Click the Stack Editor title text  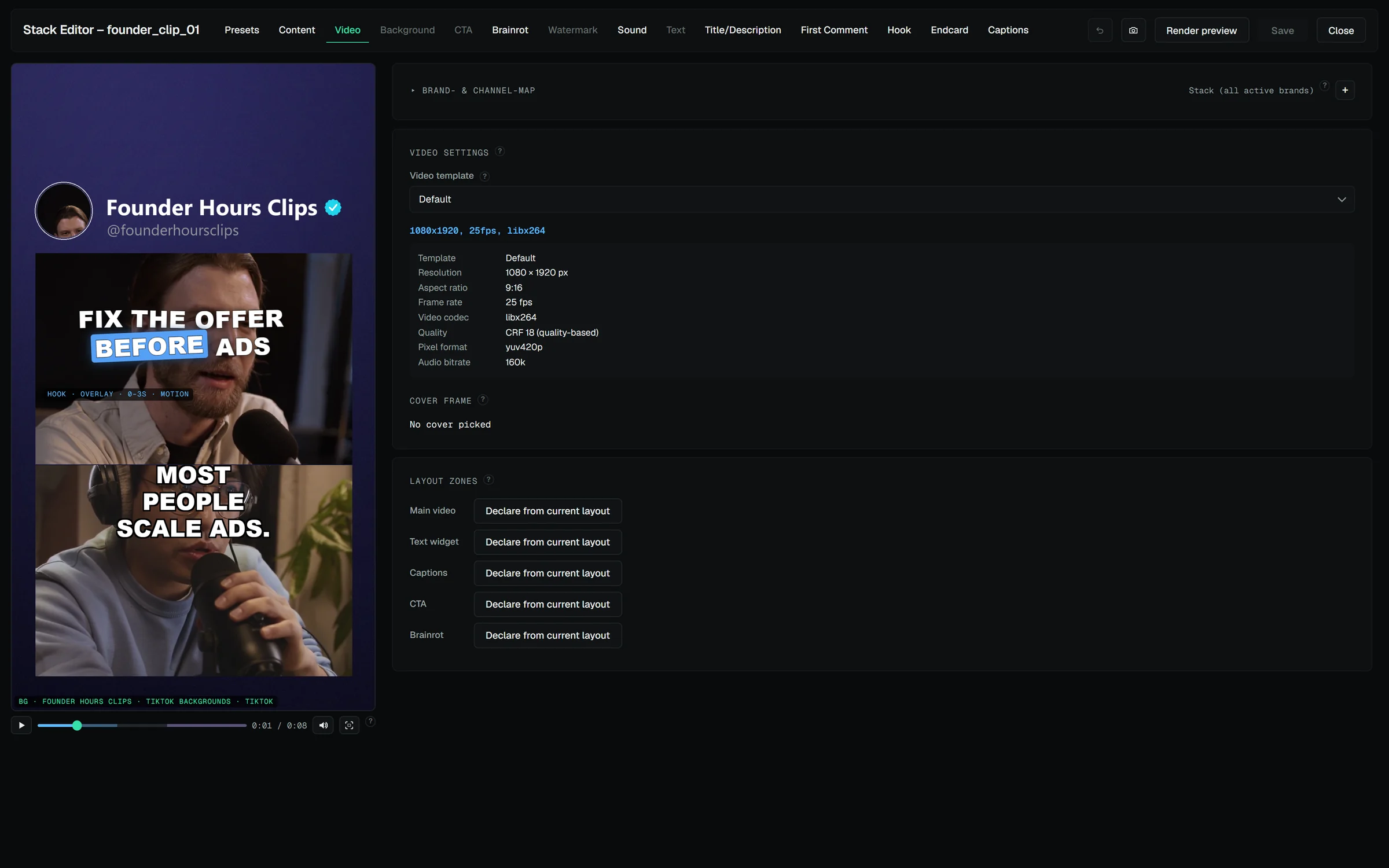(111, 30)
